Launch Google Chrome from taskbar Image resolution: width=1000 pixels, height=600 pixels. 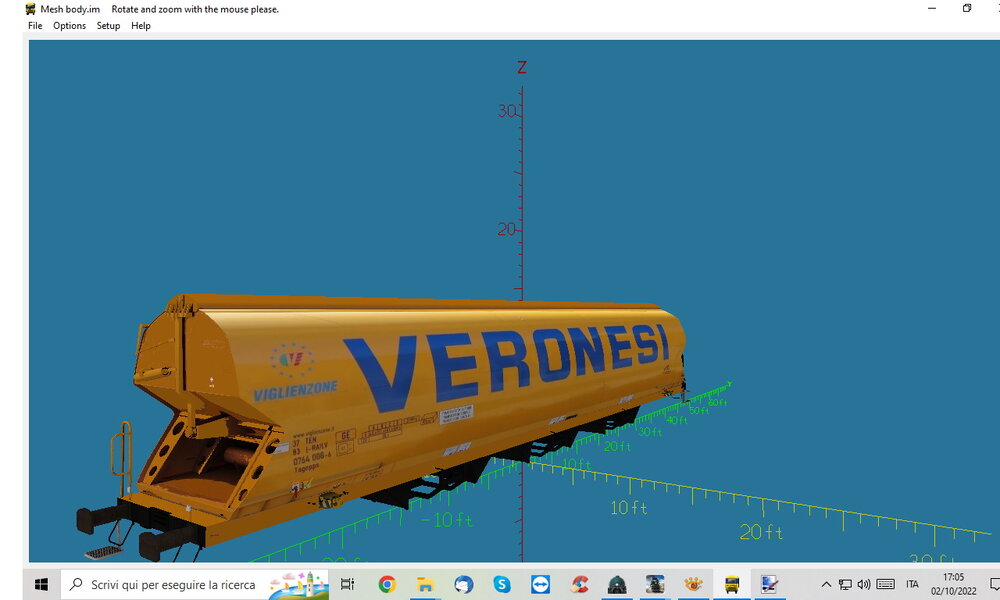386,584
